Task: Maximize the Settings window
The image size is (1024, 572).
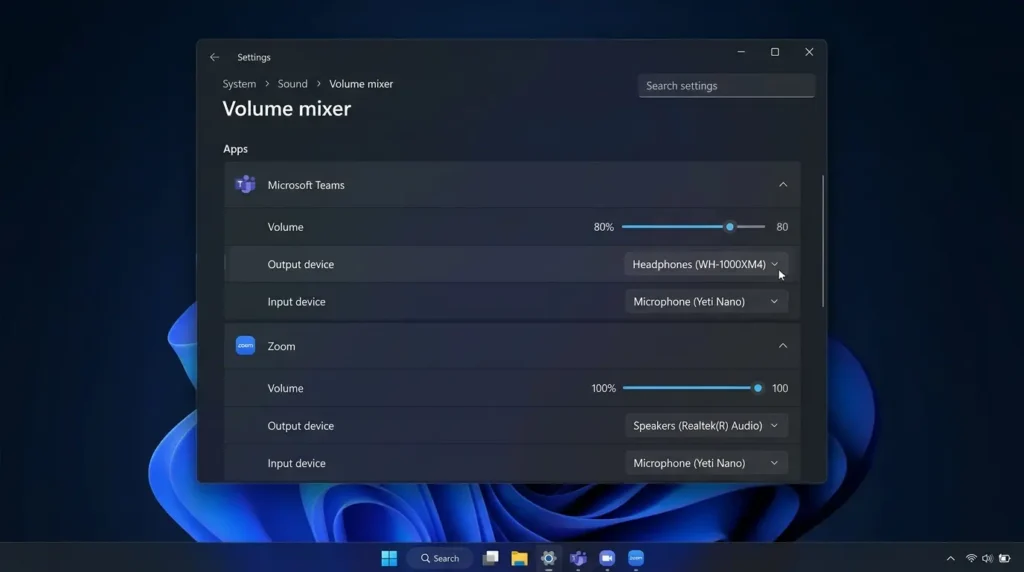Action: (x=775, y=52)
